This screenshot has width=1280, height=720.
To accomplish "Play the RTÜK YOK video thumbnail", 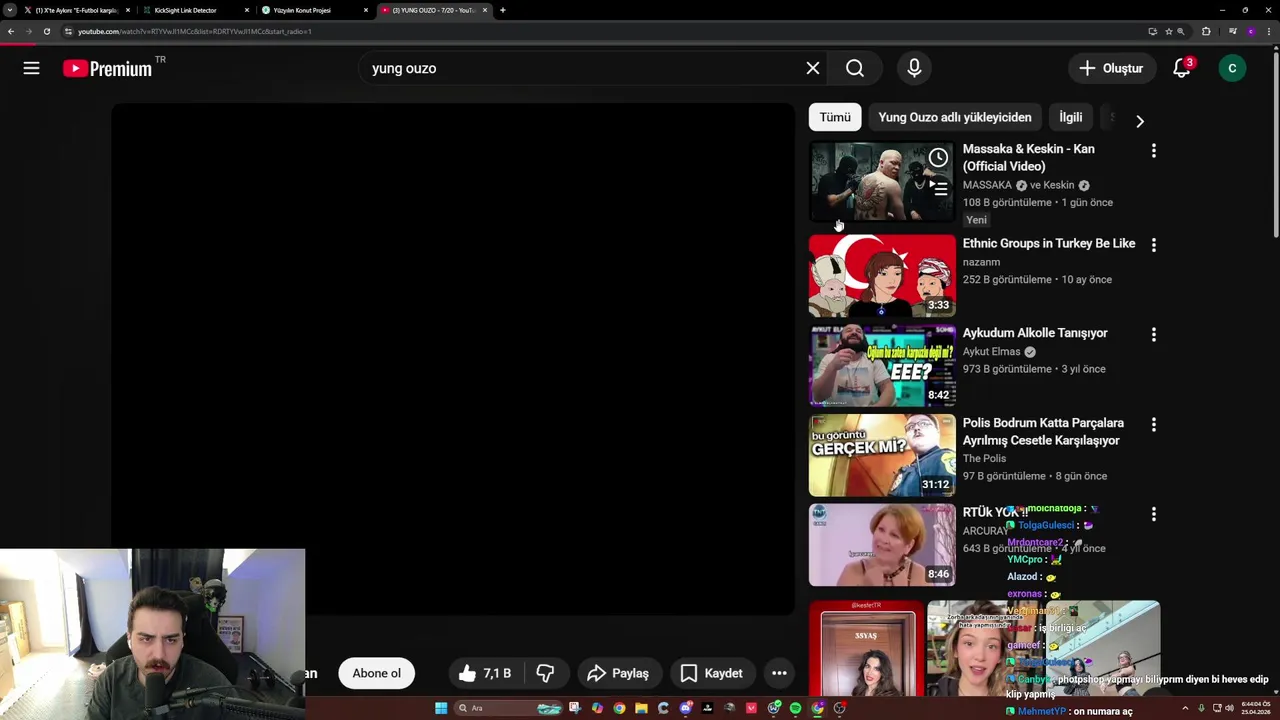I will click(x=882, y=545).
